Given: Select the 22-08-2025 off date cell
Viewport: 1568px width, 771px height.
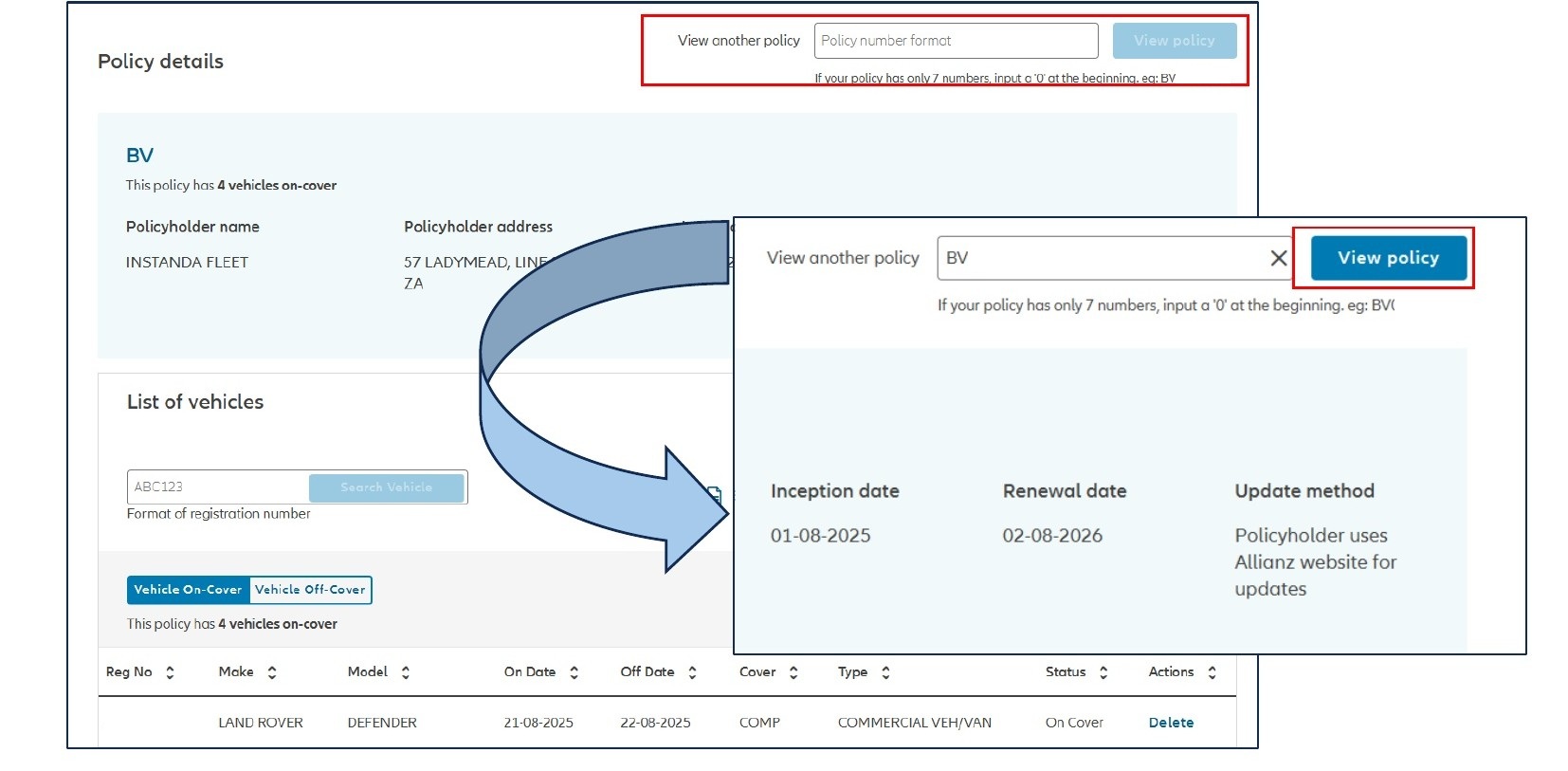Looking at the screenshot, I should pos(655,723).
